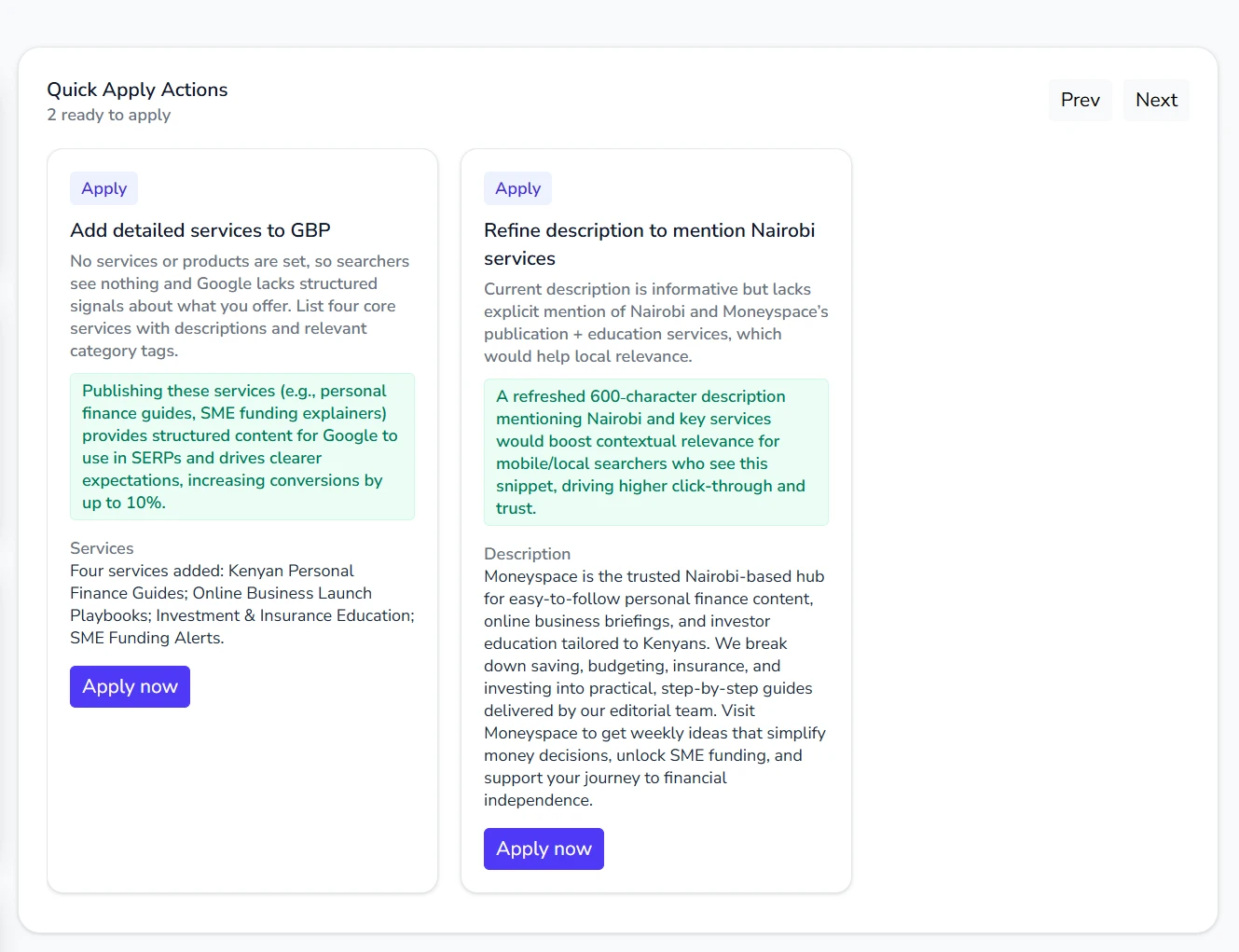Click the Next button
The width and height of the screenshot is (1239, 952).
point(1155,100)
